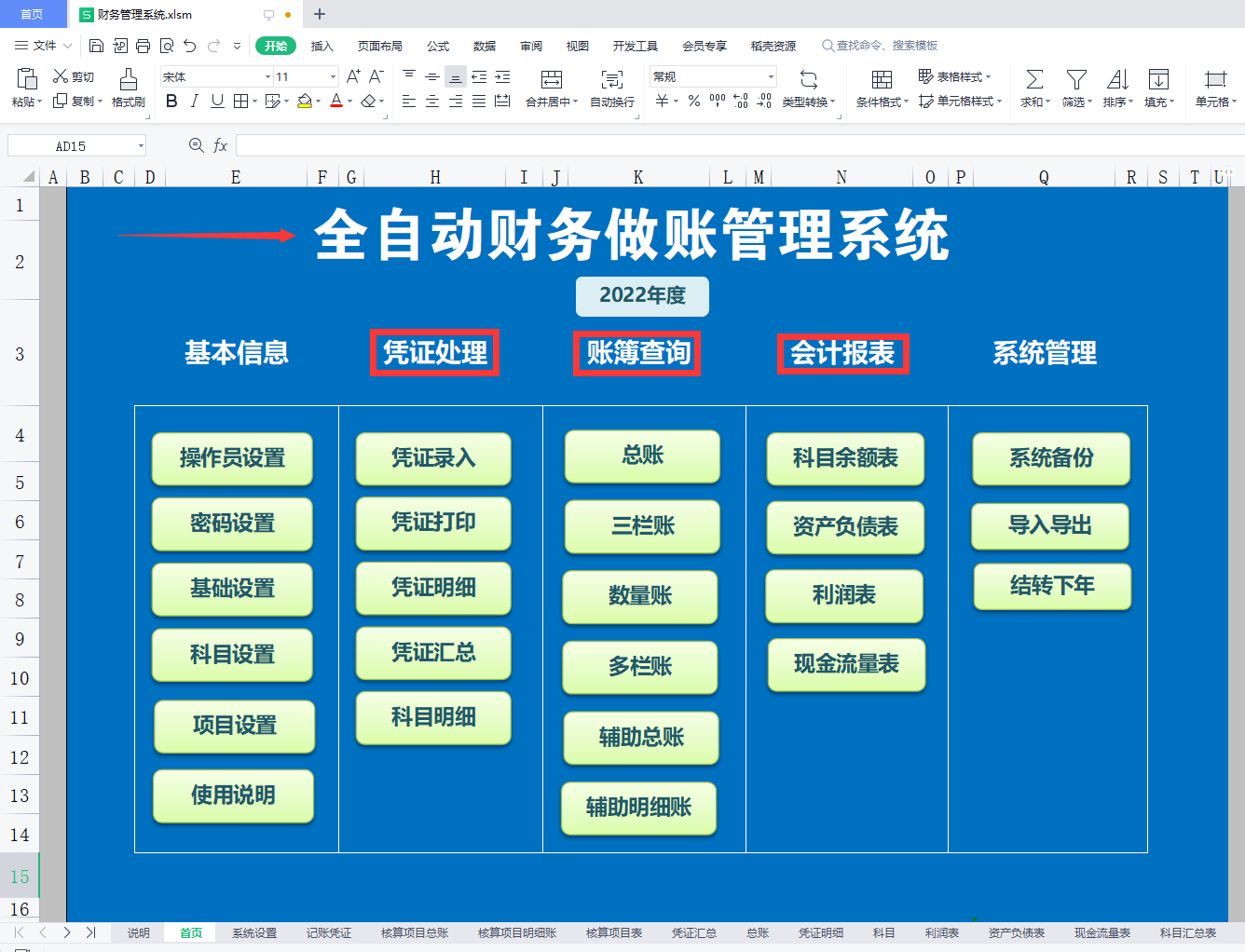This screenshot has width=1245, height=952.
Task: Switch to the 插入 ribbon tab
Action: tap(322, 45)
